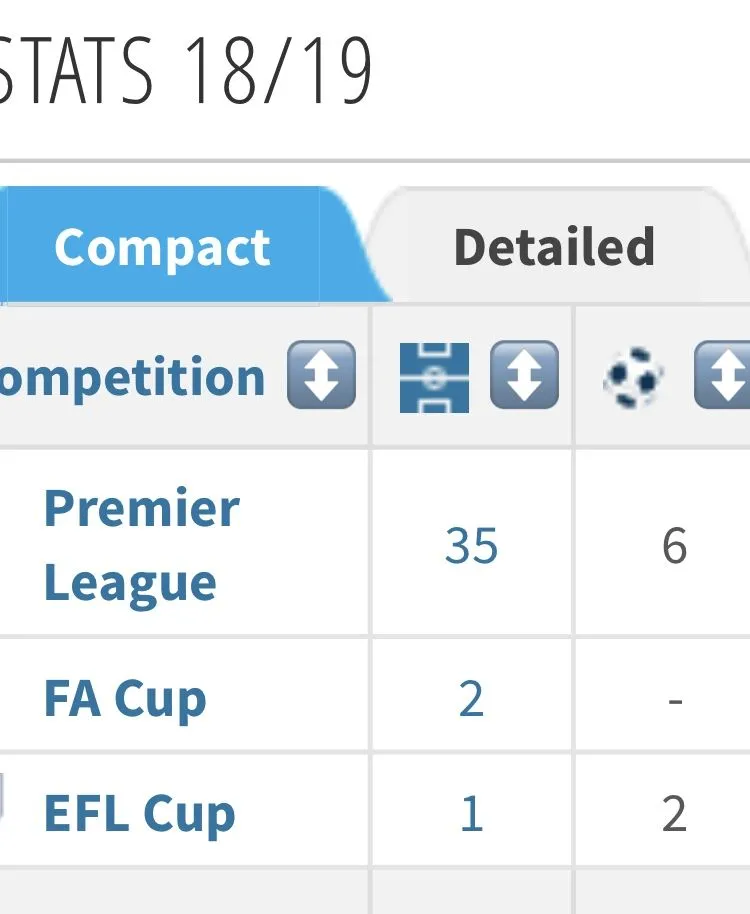
Task: Click FA Cup appearances value 2
Action: [x=471, y=698]
